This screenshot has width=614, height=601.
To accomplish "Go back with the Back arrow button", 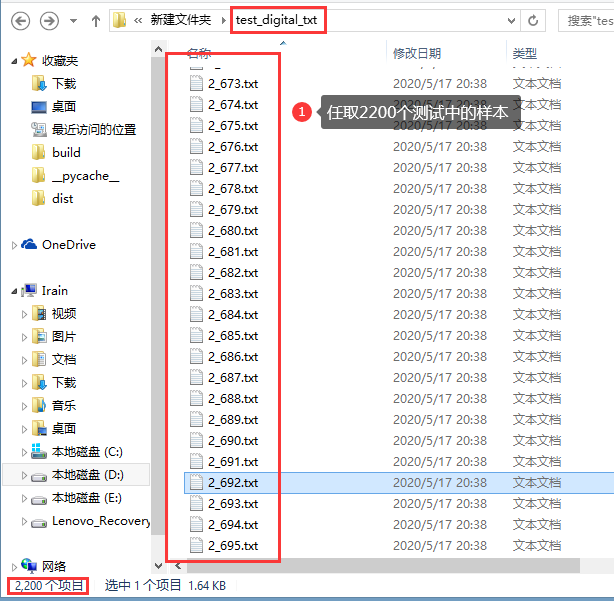I will [x=20, y=20].
